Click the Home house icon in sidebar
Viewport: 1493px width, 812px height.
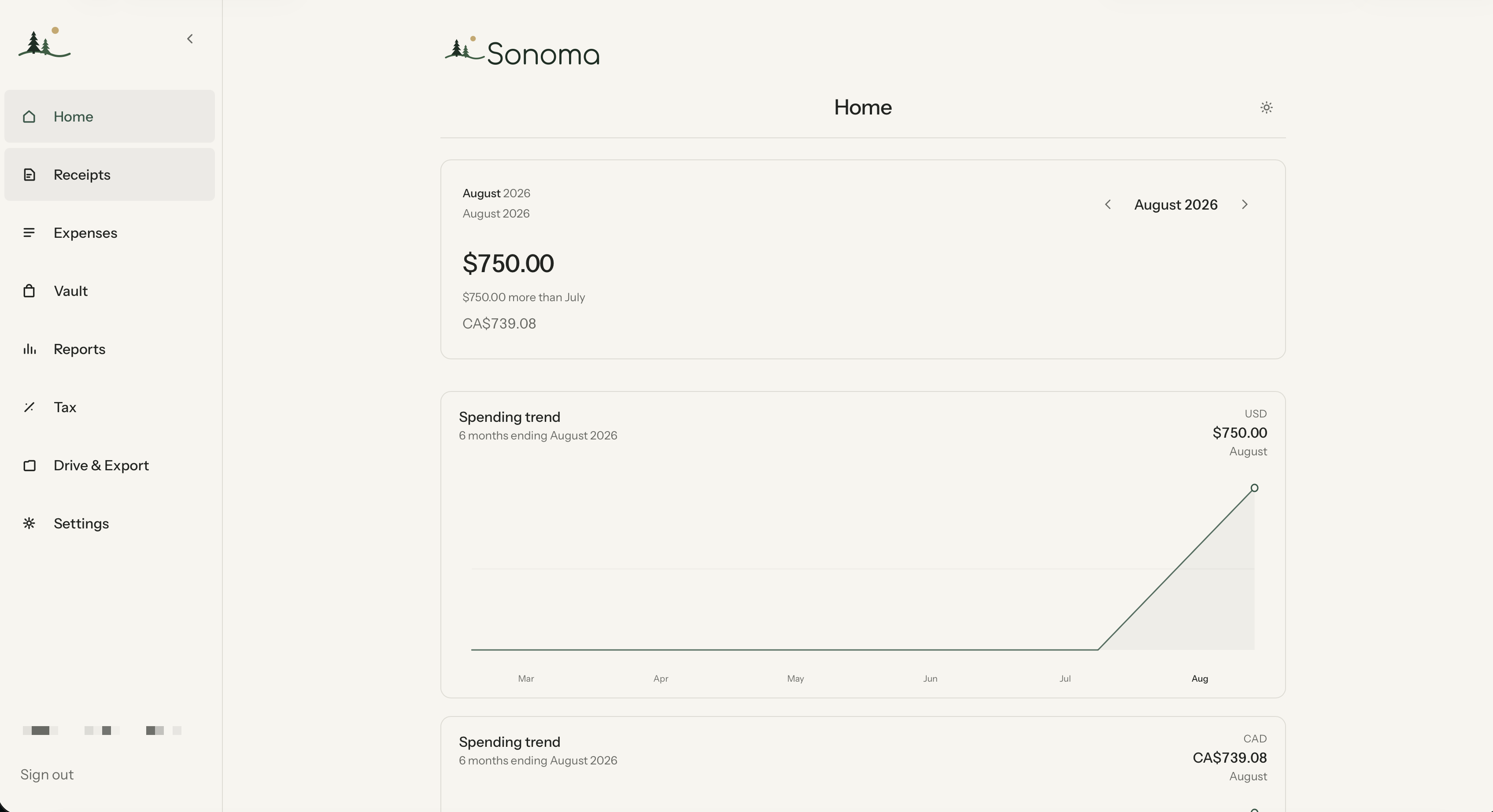point(29,117)
